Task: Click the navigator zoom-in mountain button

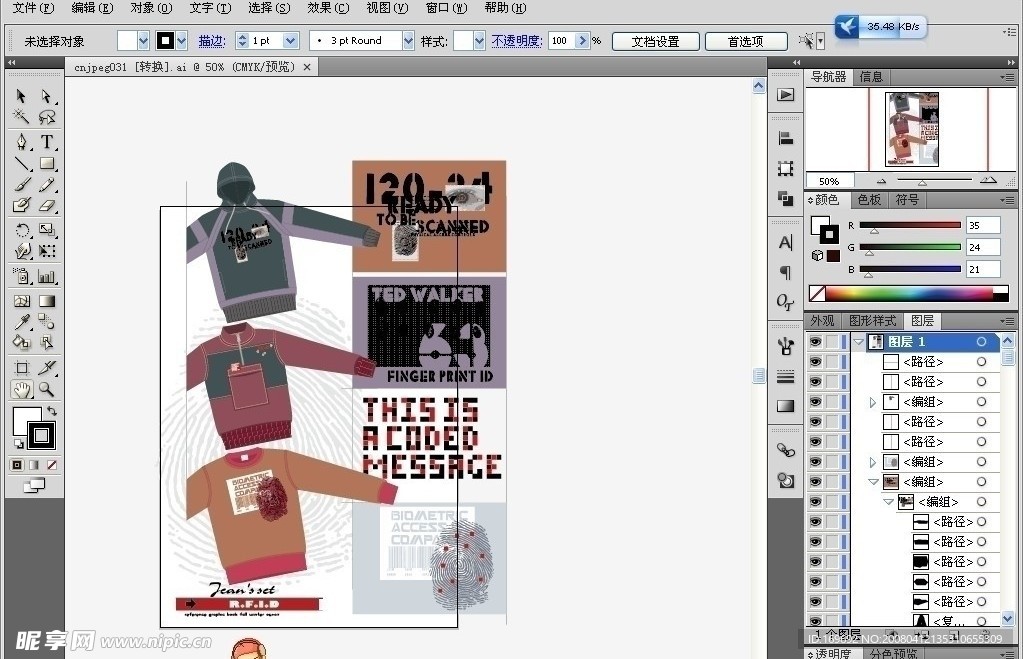Action: tap(988, 180)
